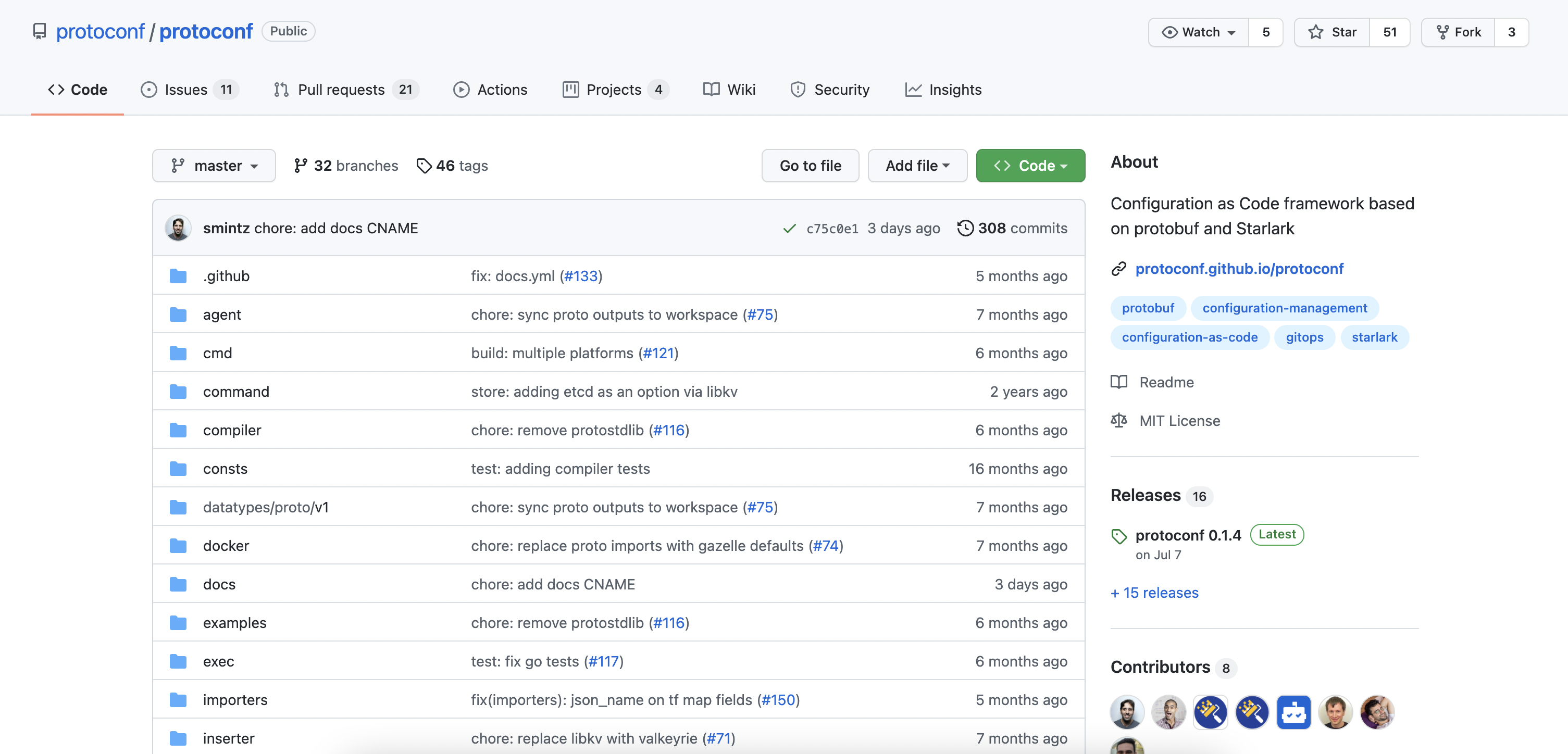This screenshot has height=754, width=1568.
Task: Select the starlark topic tag
Action: 1374,337
